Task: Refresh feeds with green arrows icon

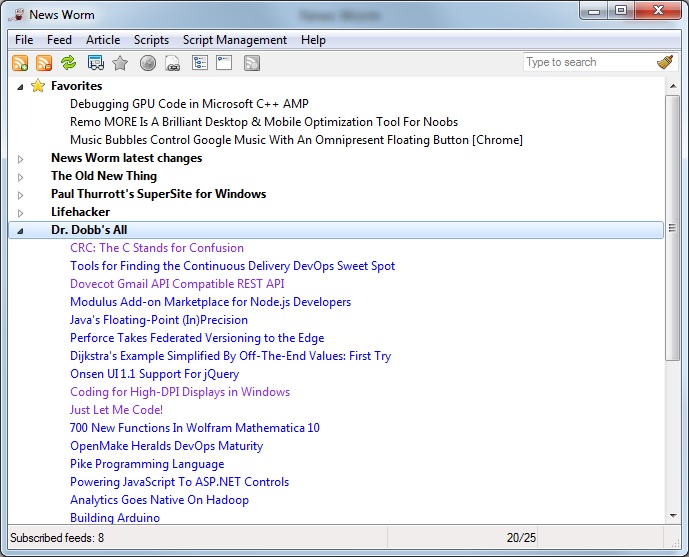Action: 68,63
